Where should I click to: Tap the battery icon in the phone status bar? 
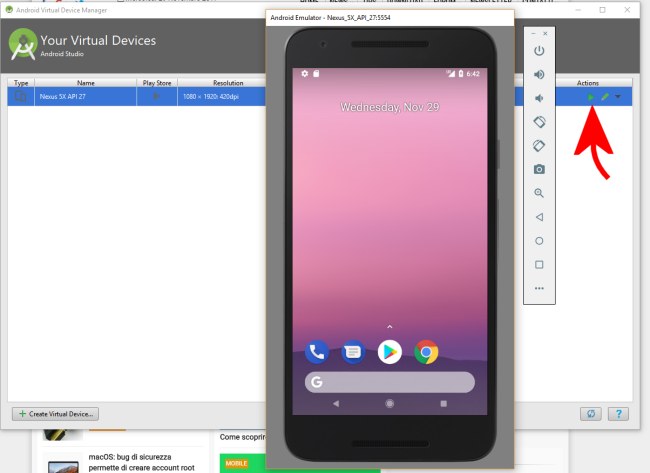coord(461,73)
